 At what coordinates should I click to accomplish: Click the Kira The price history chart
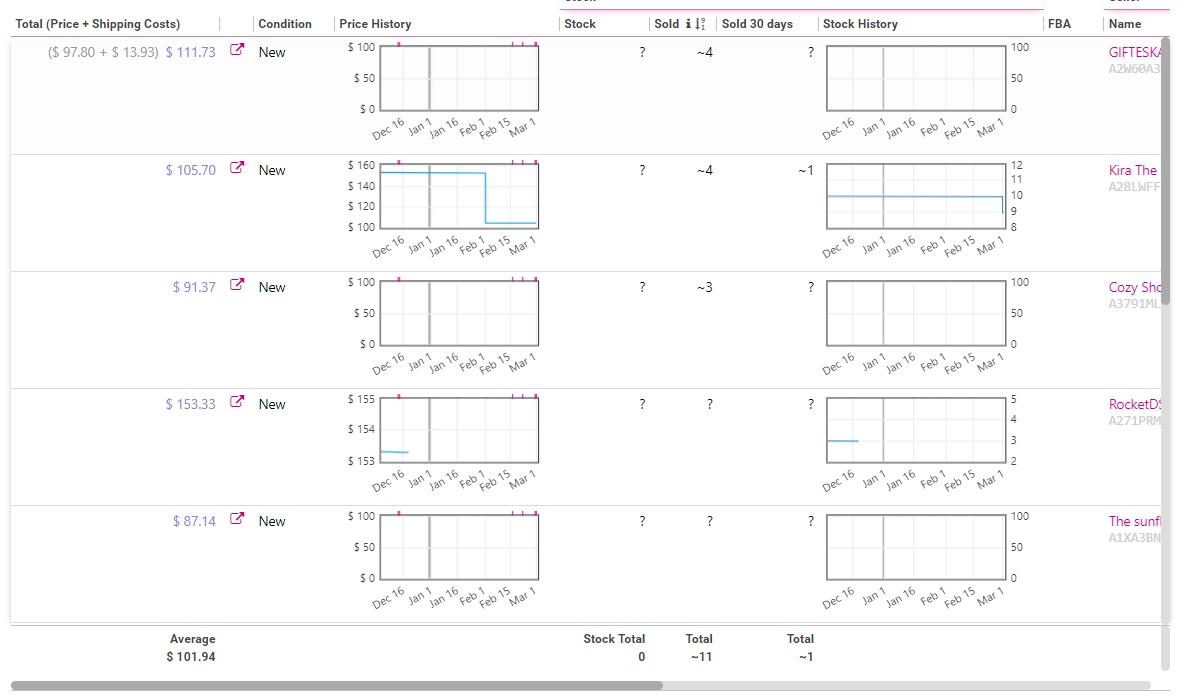pyautogui.click(x=459, y=195)
